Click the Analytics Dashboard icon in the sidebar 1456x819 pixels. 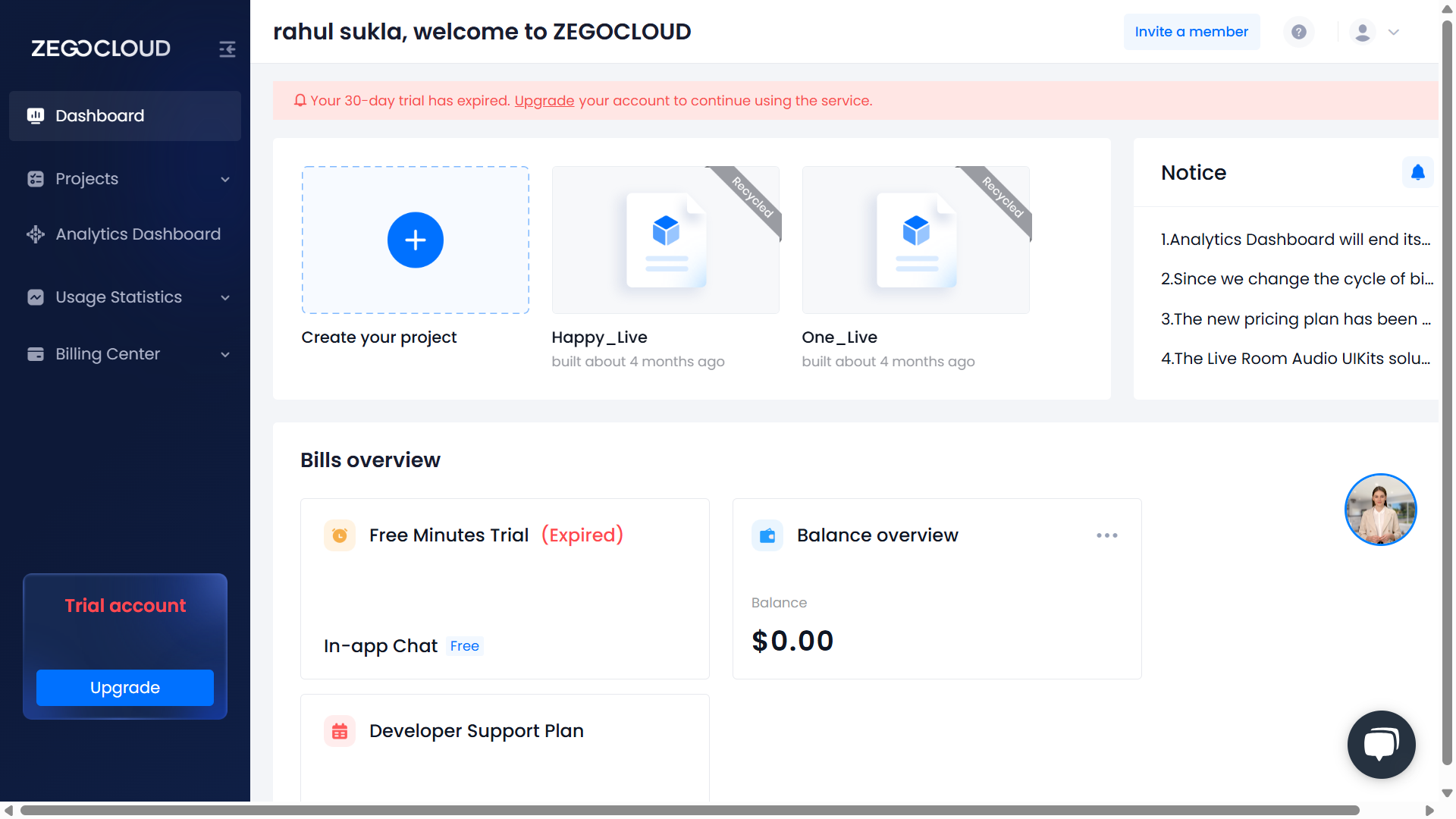point(36,234)
